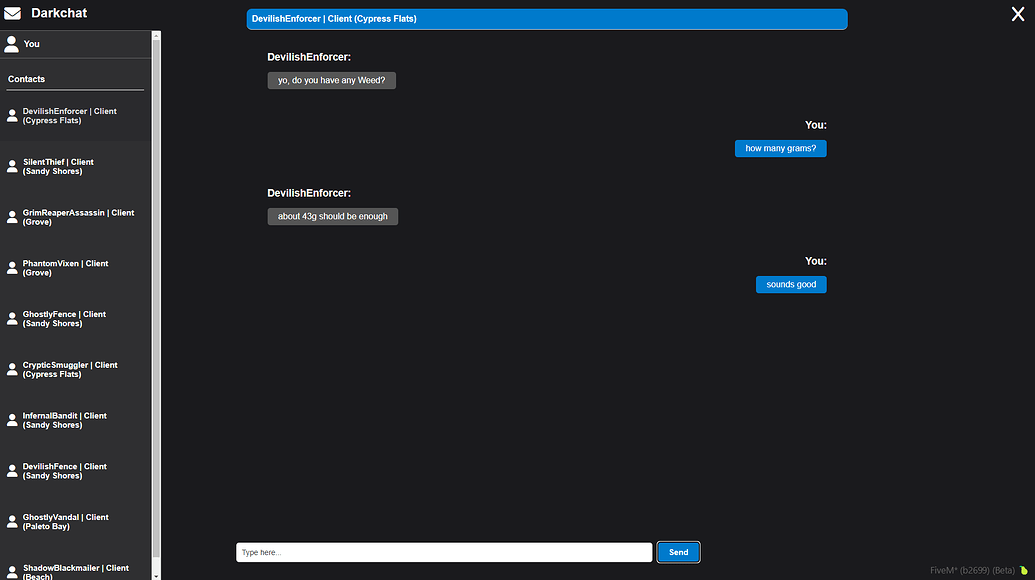
Task: Click the contacts list scrollbar thumb
Action: [156, 299]
